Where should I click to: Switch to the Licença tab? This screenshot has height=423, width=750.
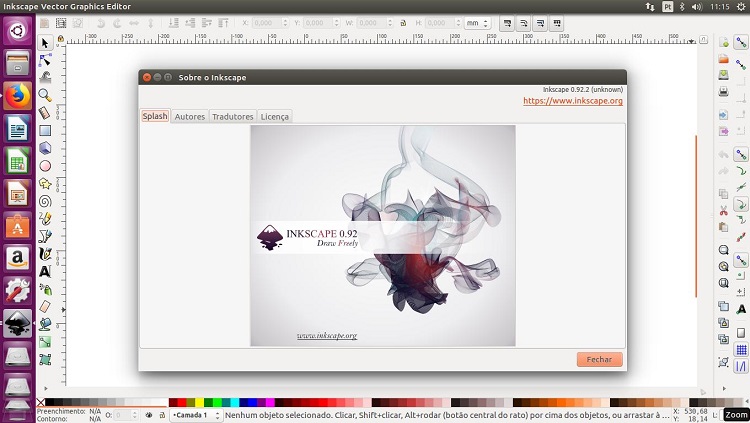coord(275,116)
